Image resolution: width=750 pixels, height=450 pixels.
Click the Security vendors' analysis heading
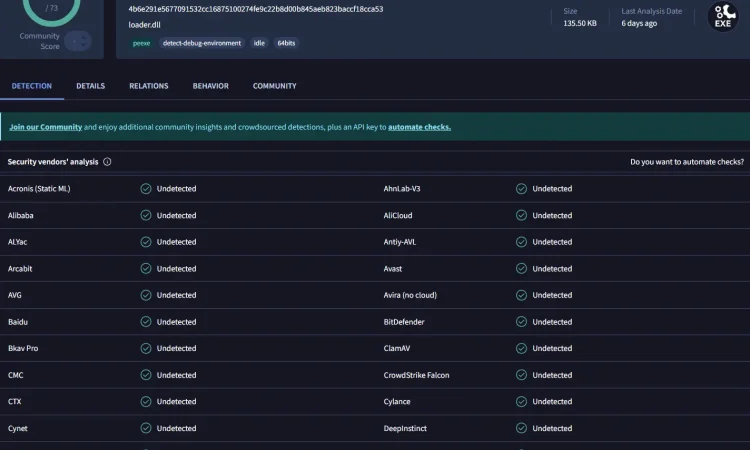[53, 162]
